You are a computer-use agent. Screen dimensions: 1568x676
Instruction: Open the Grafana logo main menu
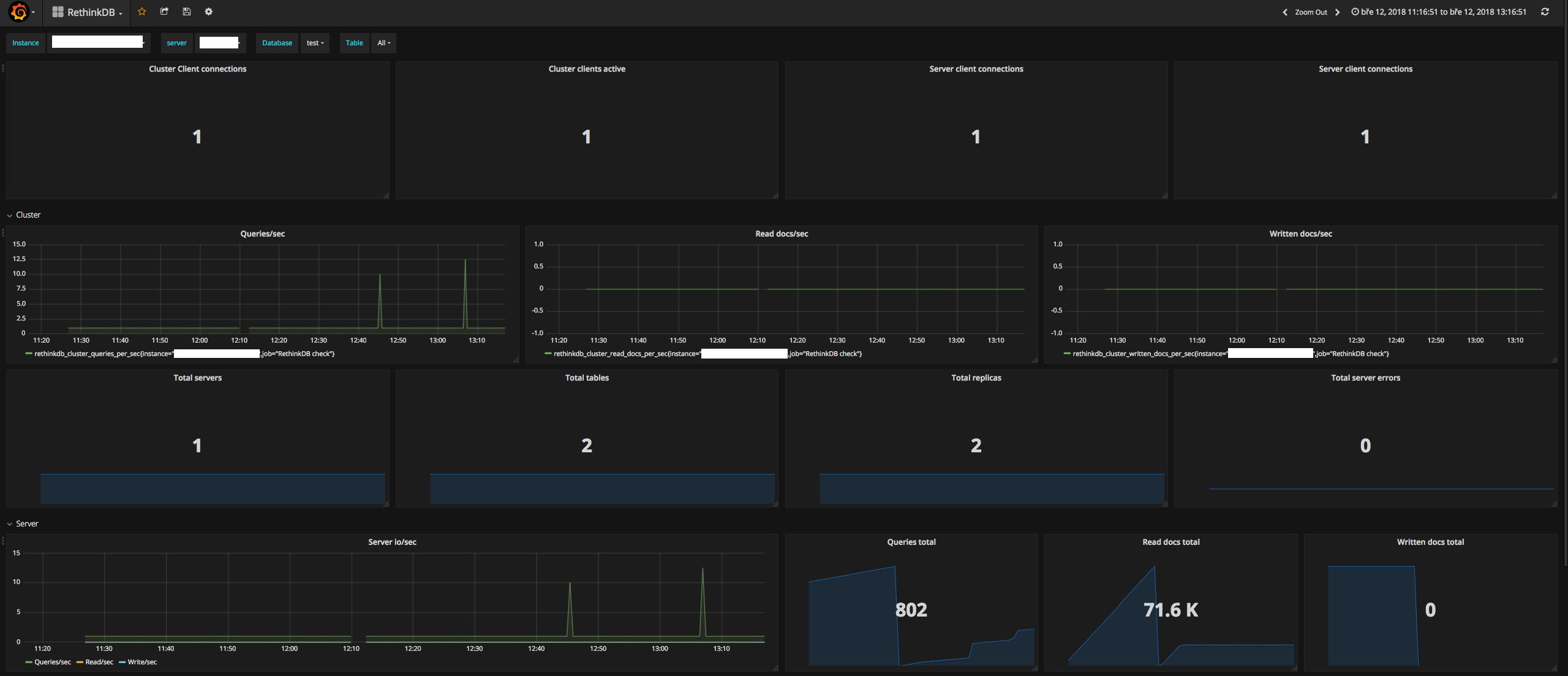[x=20, y=12]
